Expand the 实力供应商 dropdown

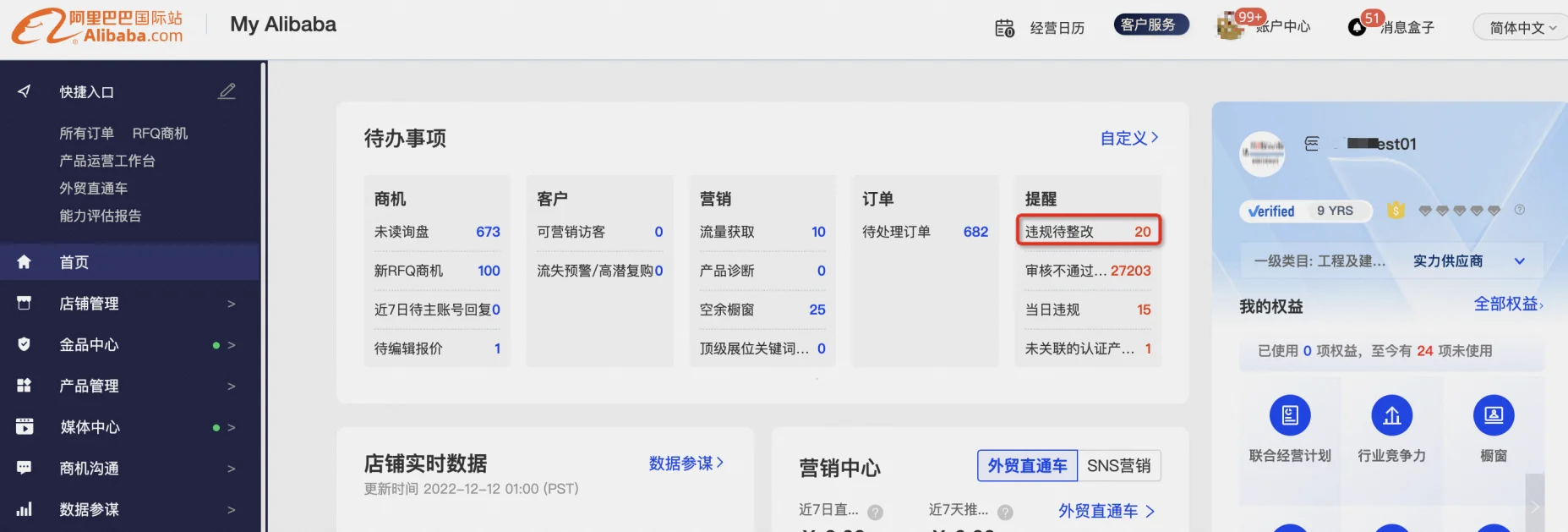click(x=1519, y=261)
